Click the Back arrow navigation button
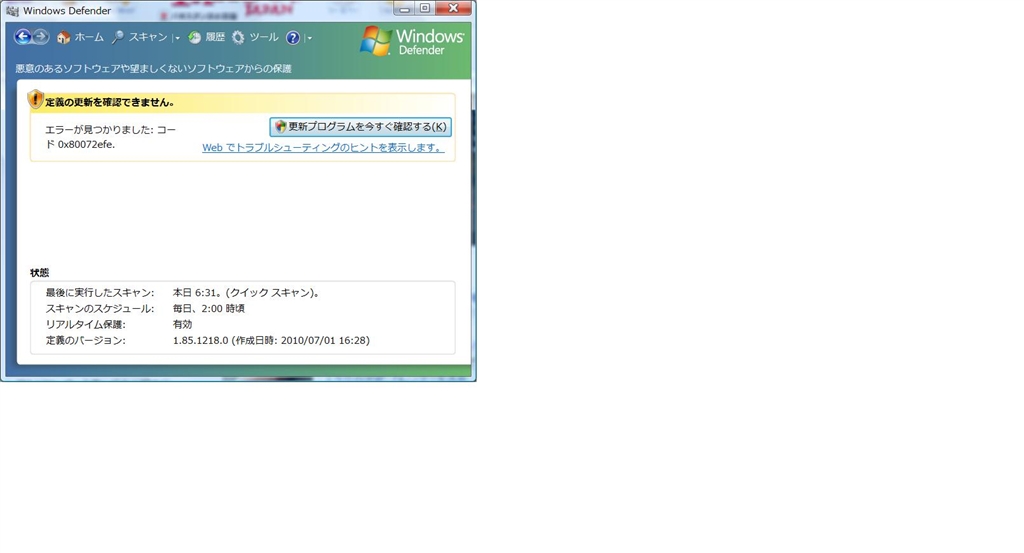This screenshot has height=553, width=1024. click(x=23, y=37)
